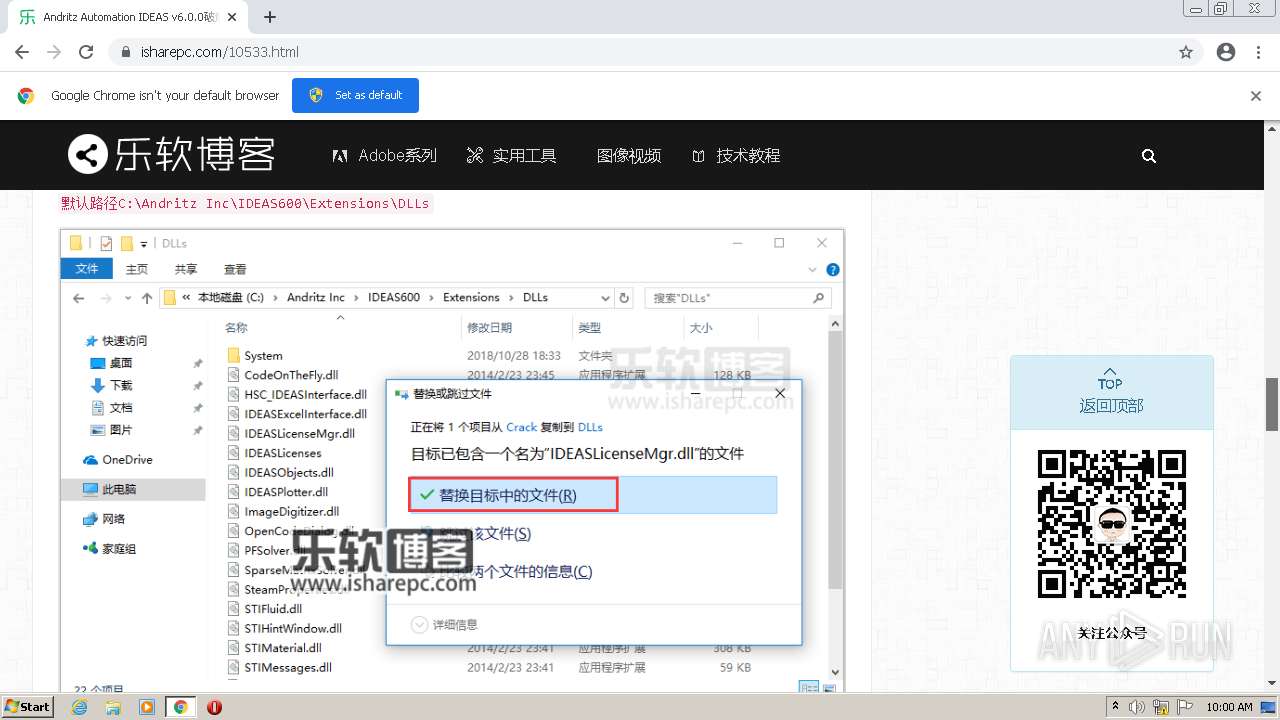The width and height of the screenshot is (1280, 720).
Task: Open the 实用工具 menu
Action: [511, 156]
